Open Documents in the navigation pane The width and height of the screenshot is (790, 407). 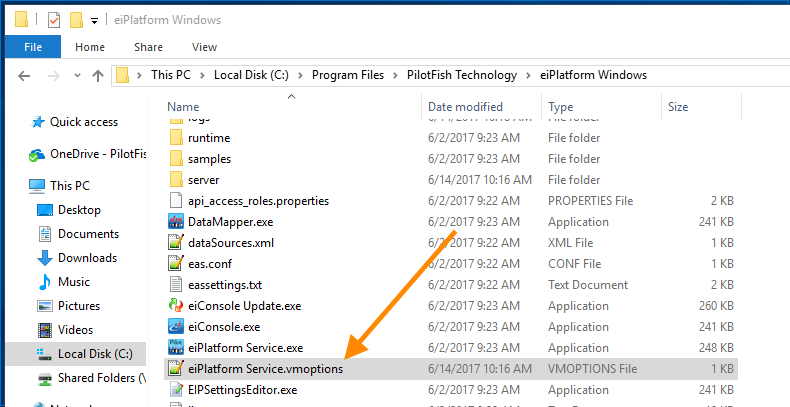tap(88, 234)
